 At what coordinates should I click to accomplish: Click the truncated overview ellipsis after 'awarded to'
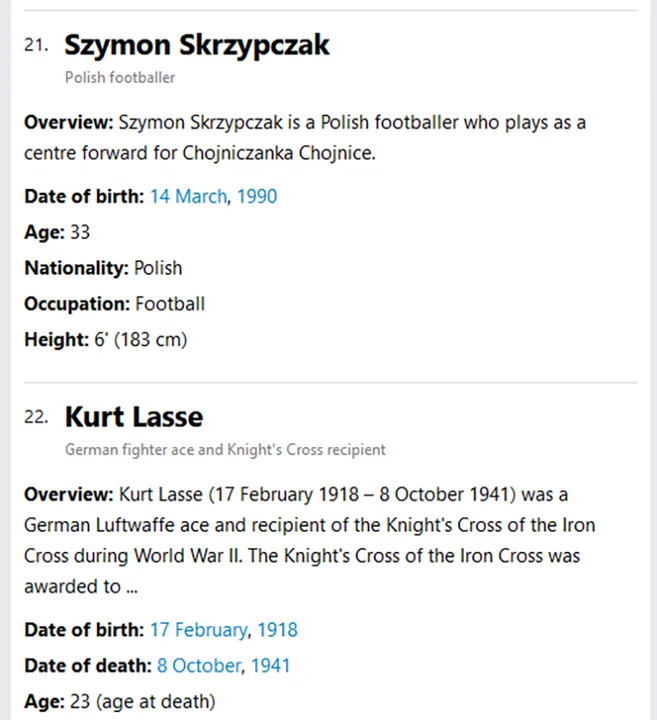pyautogui.click(x=132, y=588)
